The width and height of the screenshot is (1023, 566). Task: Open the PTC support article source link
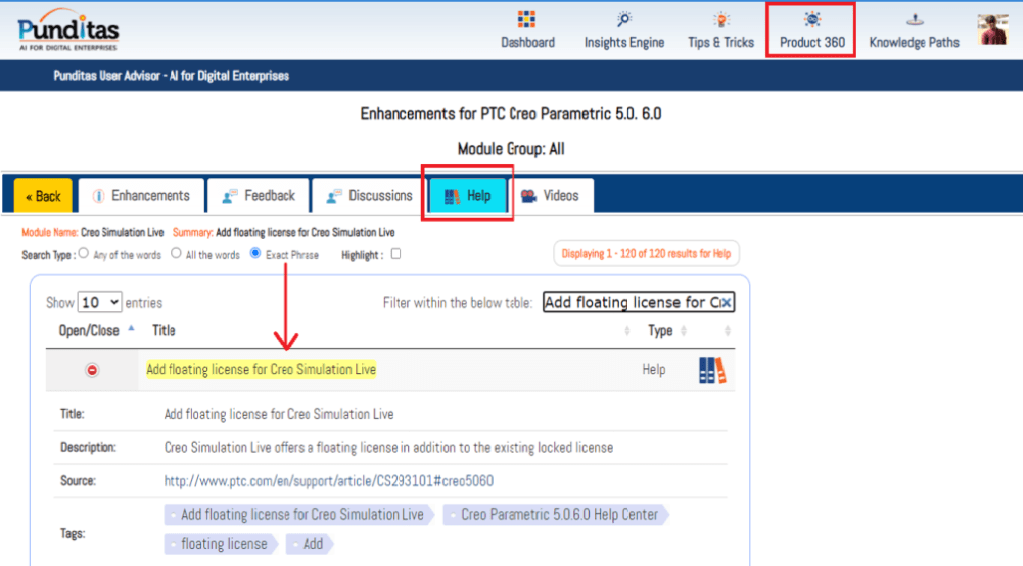coord(329,481)
